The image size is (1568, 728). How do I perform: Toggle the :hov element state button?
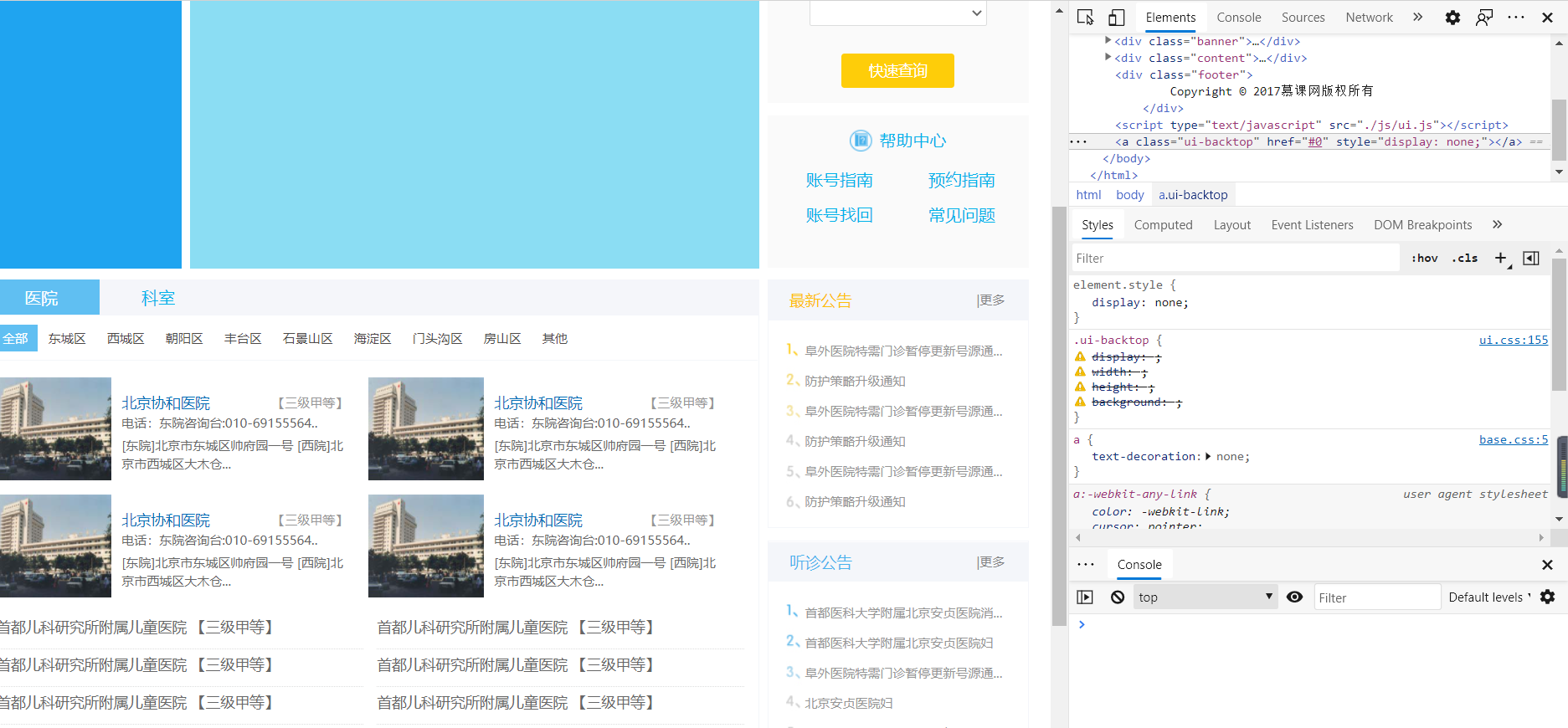(x=1424, y=258)
